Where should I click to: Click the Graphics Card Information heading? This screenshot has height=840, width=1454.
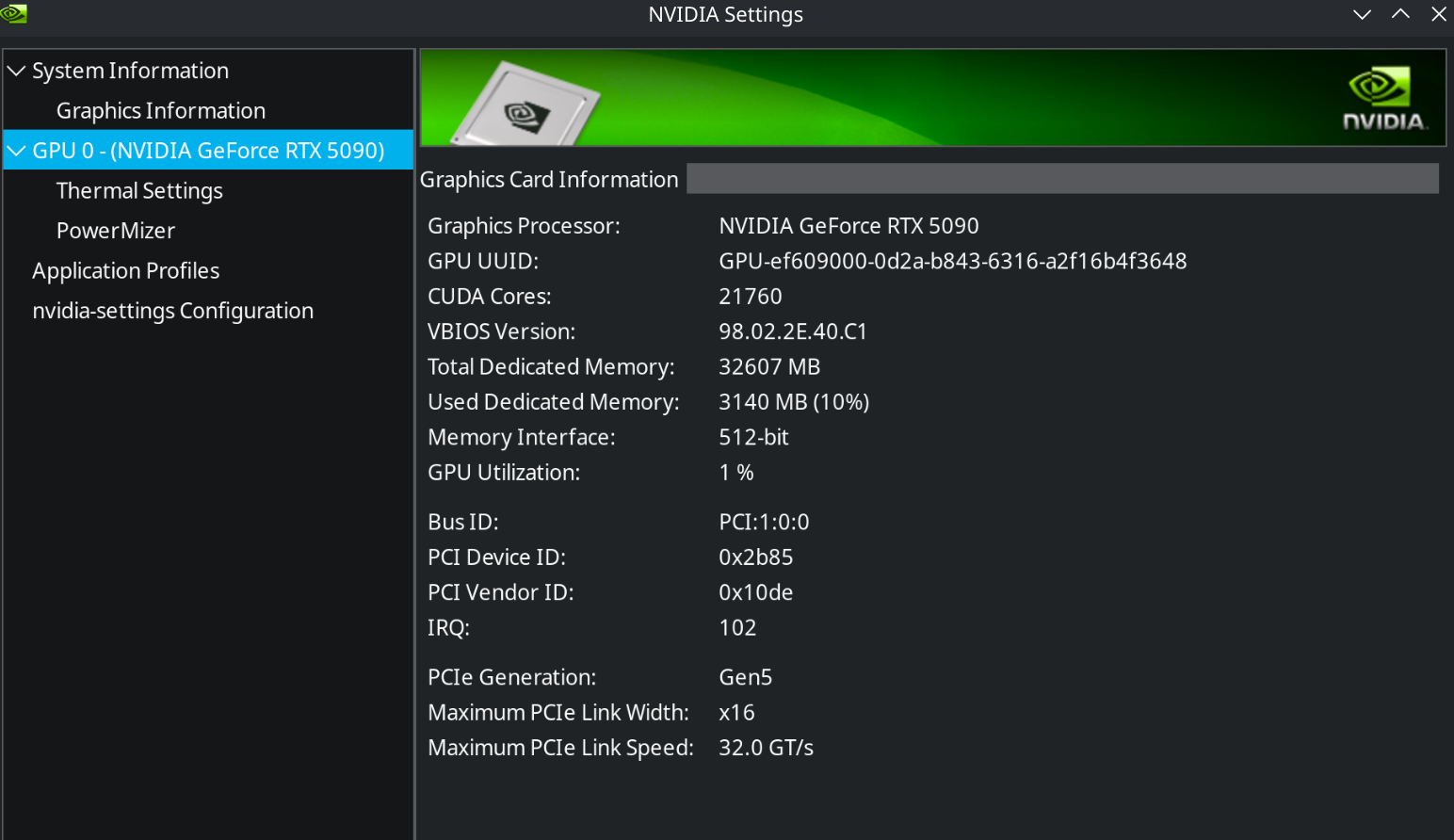[x=549, y=180]
